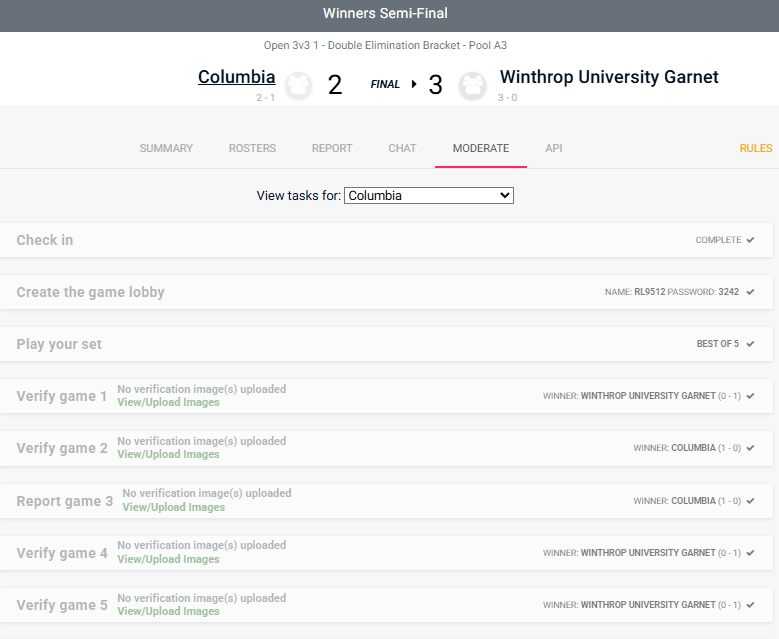Expand the Report game 3 task
This screenshot has width=779, height=639.
pos(387,501)
